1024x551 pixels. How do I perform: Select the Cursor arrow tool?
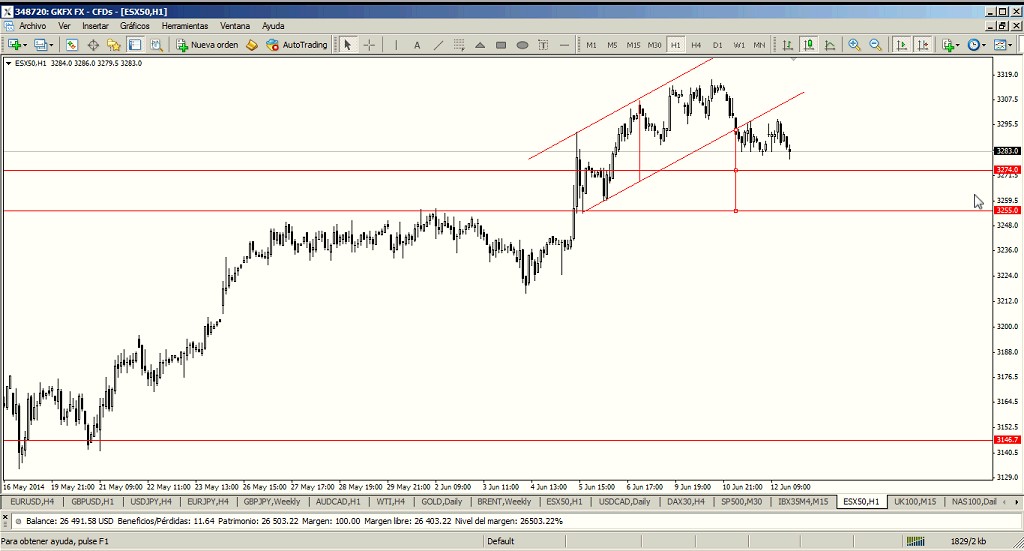(x=347, y=44)
